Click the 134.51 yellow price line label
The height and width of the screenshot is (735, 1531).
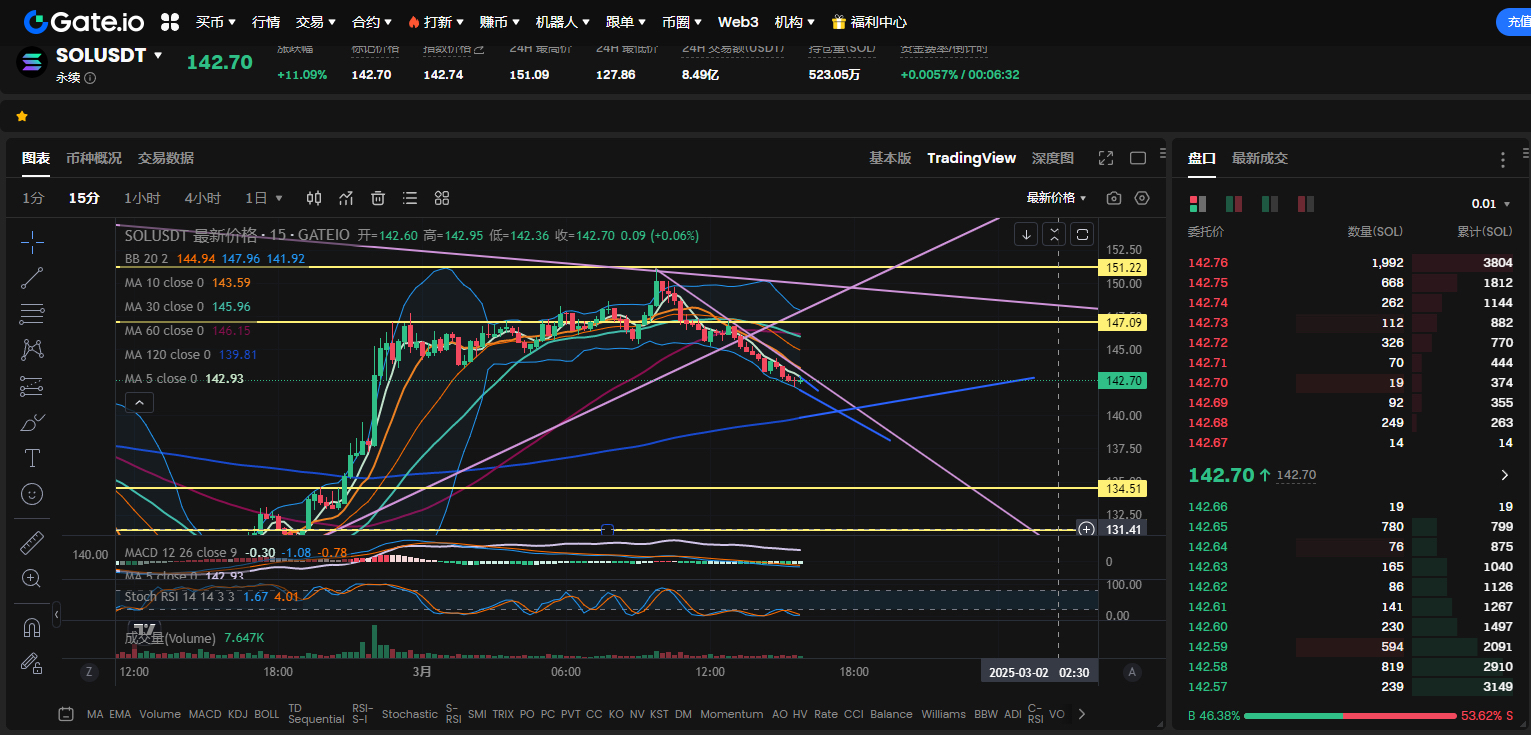pos(1122,488)
